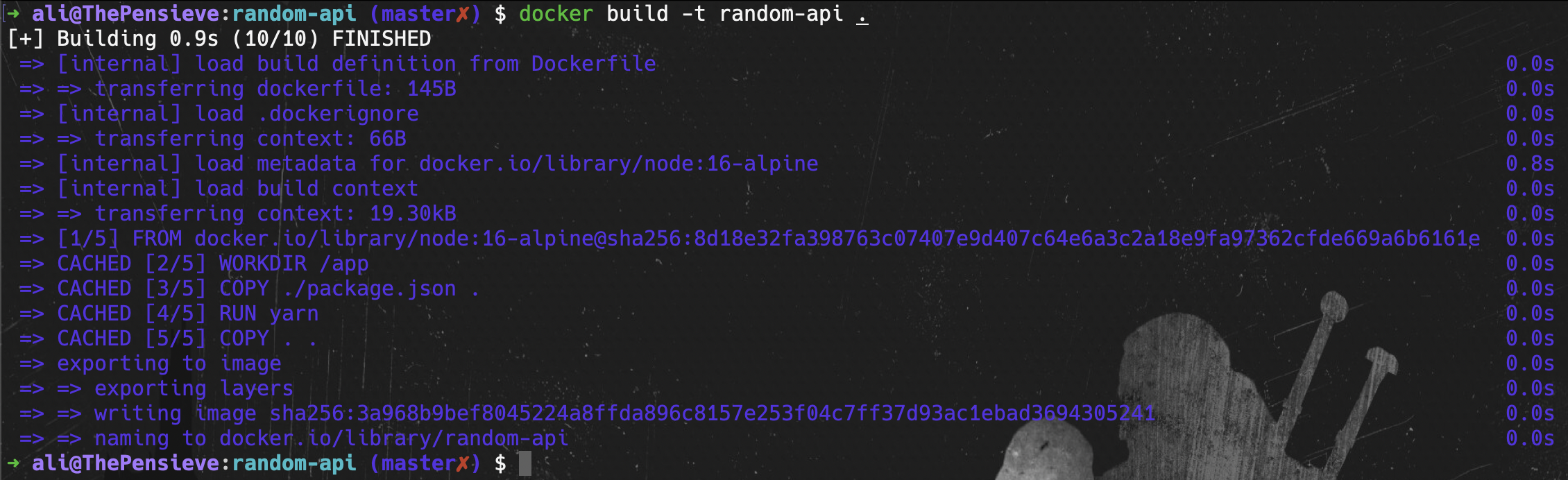Click the '[internal] load .dockerignore' line

pyautogui.click(x=238, y=114)
